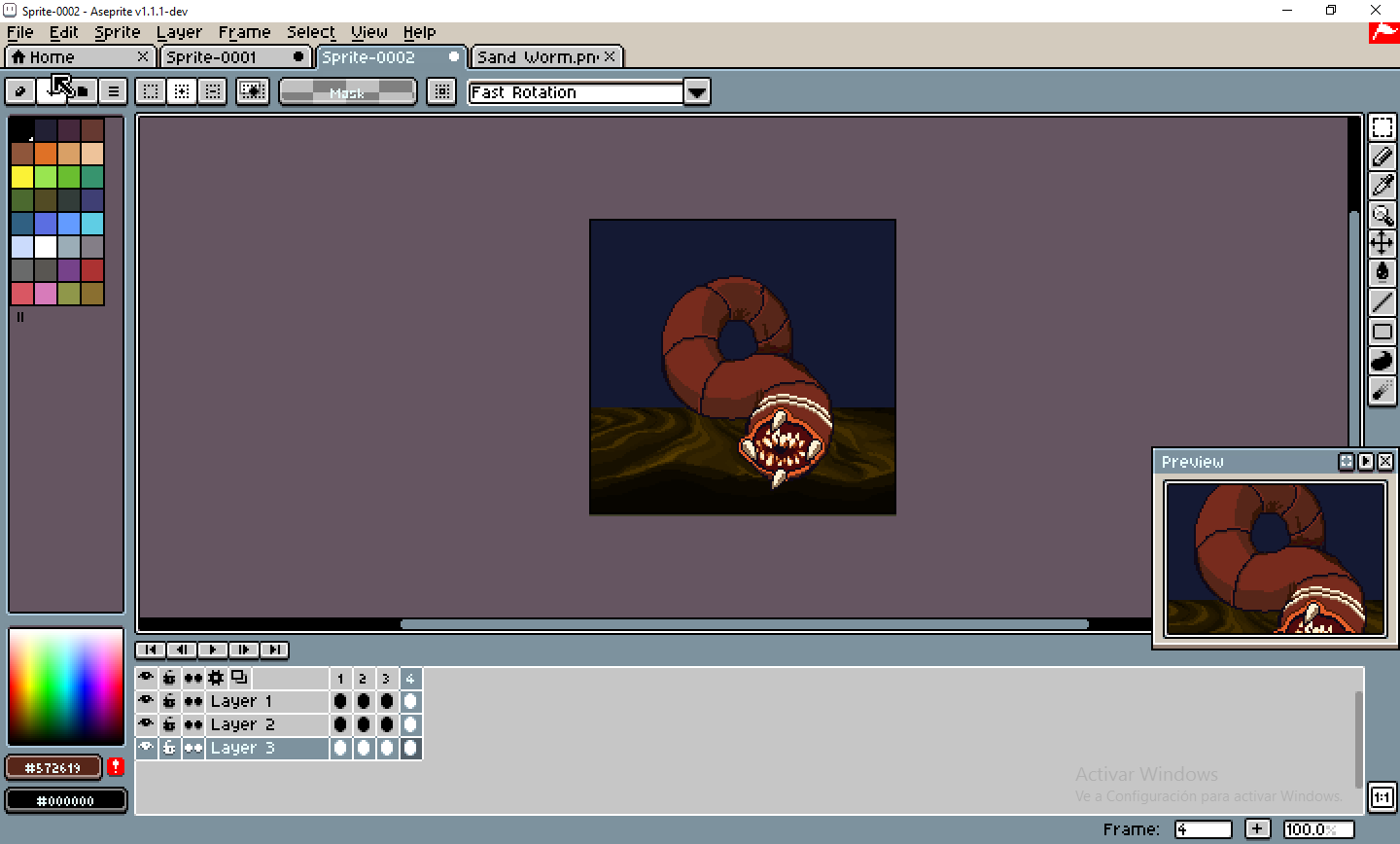The width and height of the screenshot is (1400, 844).
Task: Play animation in Preview window
Action: (x=1366, y=462)
